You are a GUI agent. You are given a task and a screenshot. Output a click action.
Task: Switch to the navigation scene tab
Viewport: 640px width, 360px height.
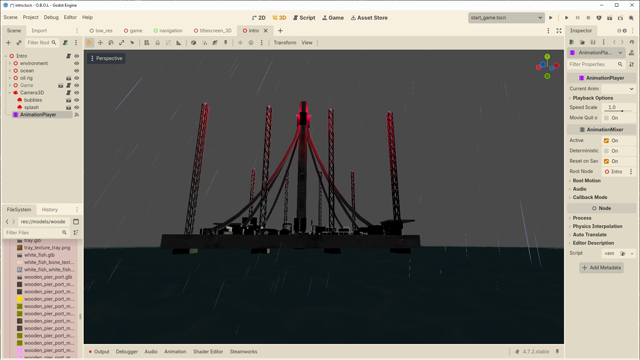tap(168, 31)
